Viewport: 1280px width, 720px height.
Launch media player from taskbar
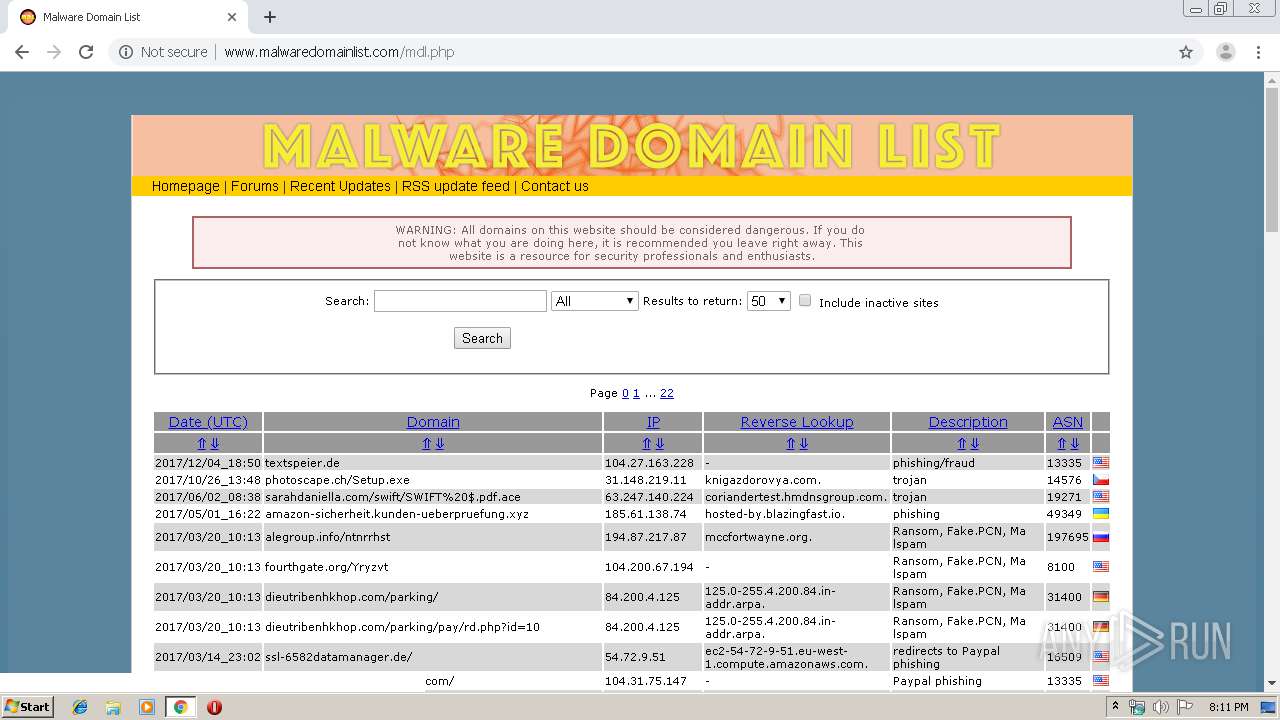pos(147,707)
